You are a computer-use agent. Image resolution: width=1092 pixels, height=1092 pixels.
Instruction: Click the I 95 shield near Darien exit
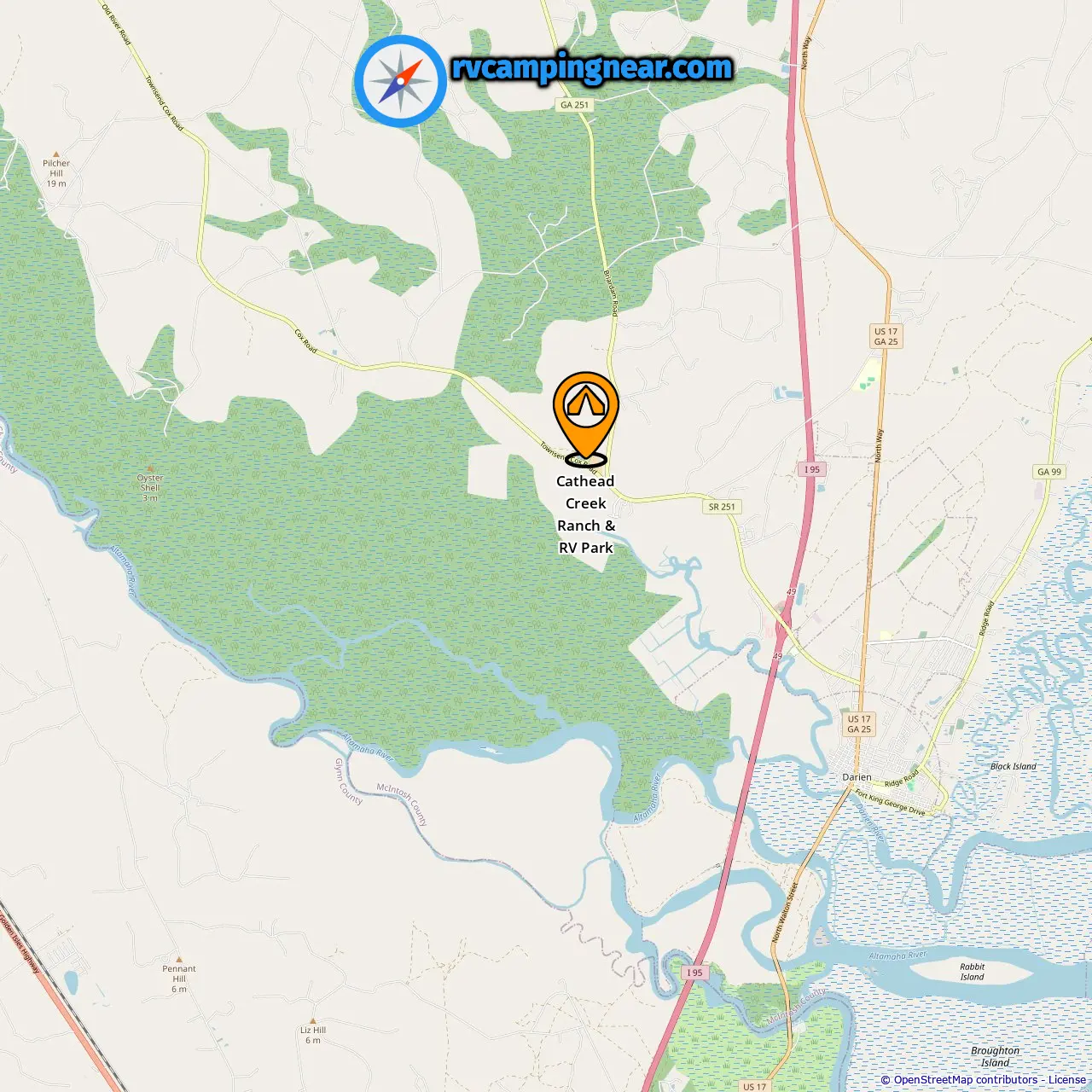[811, 469]
